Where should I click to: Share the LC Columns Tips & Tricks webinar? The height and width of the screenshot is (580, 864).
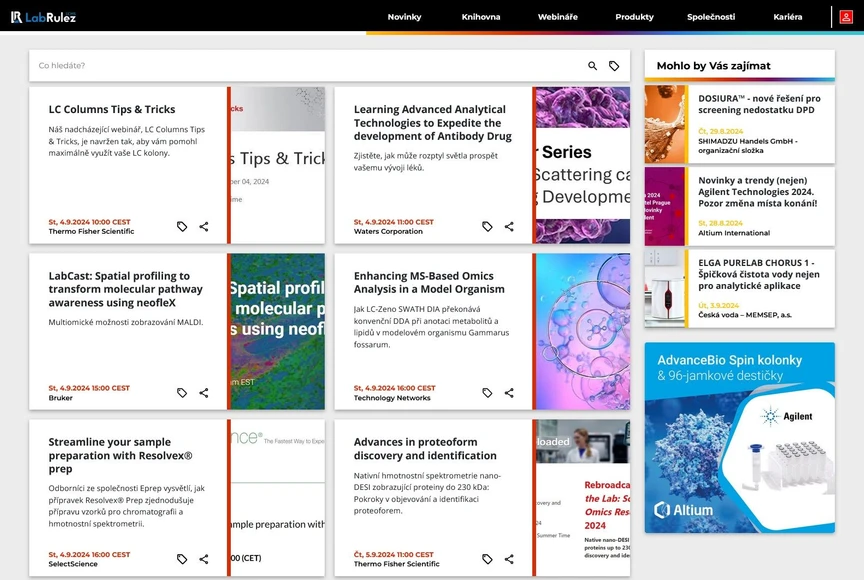click(204, 226)
